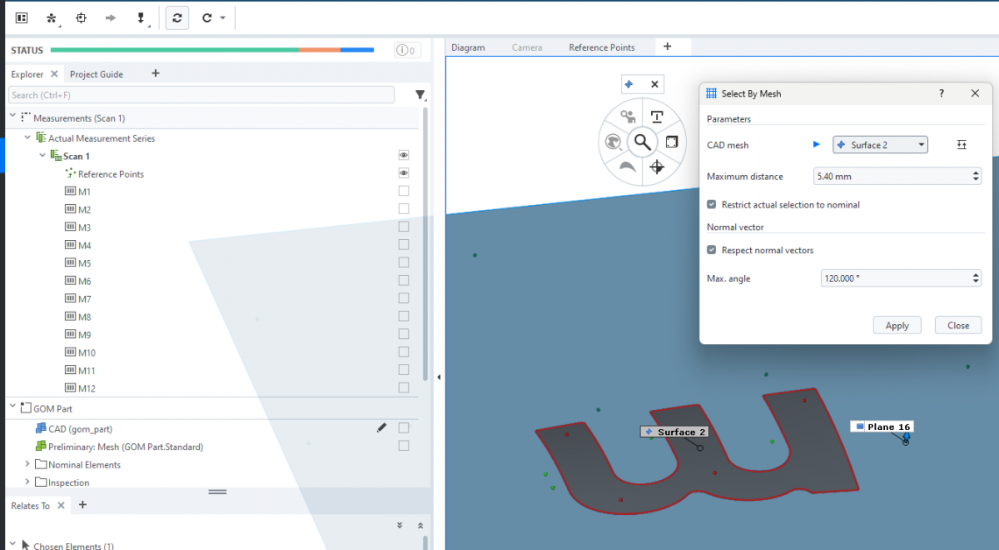Click the layout panel icon in top toolbar
The height and width of the screenshot is (550, 999).
(21, 18)
